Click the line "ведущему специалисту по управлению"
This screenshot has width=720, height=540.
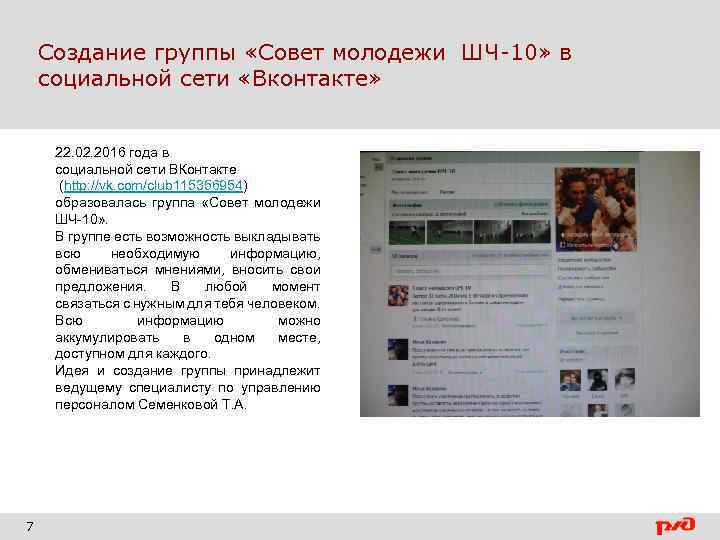pyautogui.click(x=187, y=388)
